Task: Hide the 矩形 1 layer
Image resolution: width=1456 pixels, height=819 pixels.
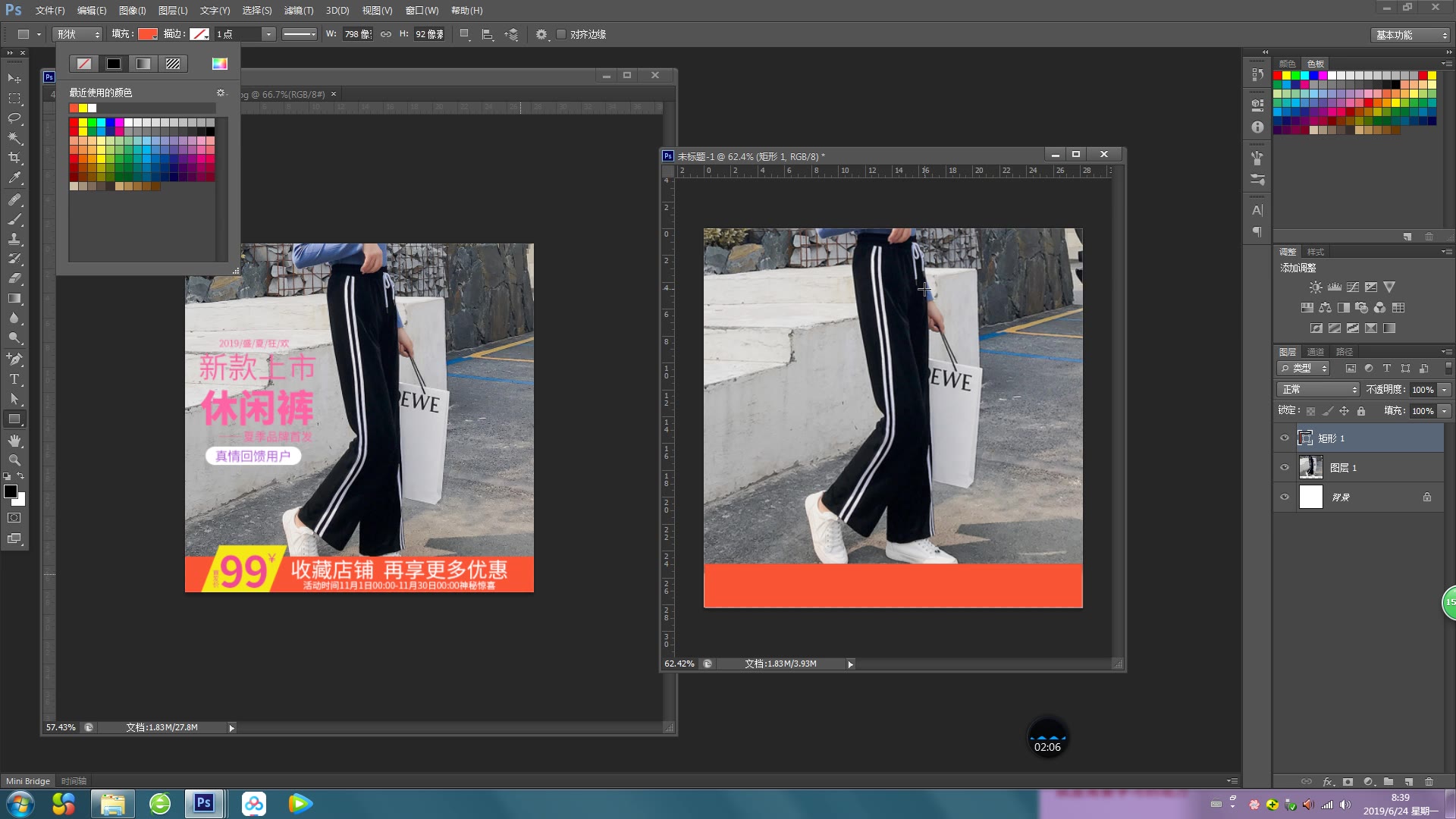Action: (1285, 438)
